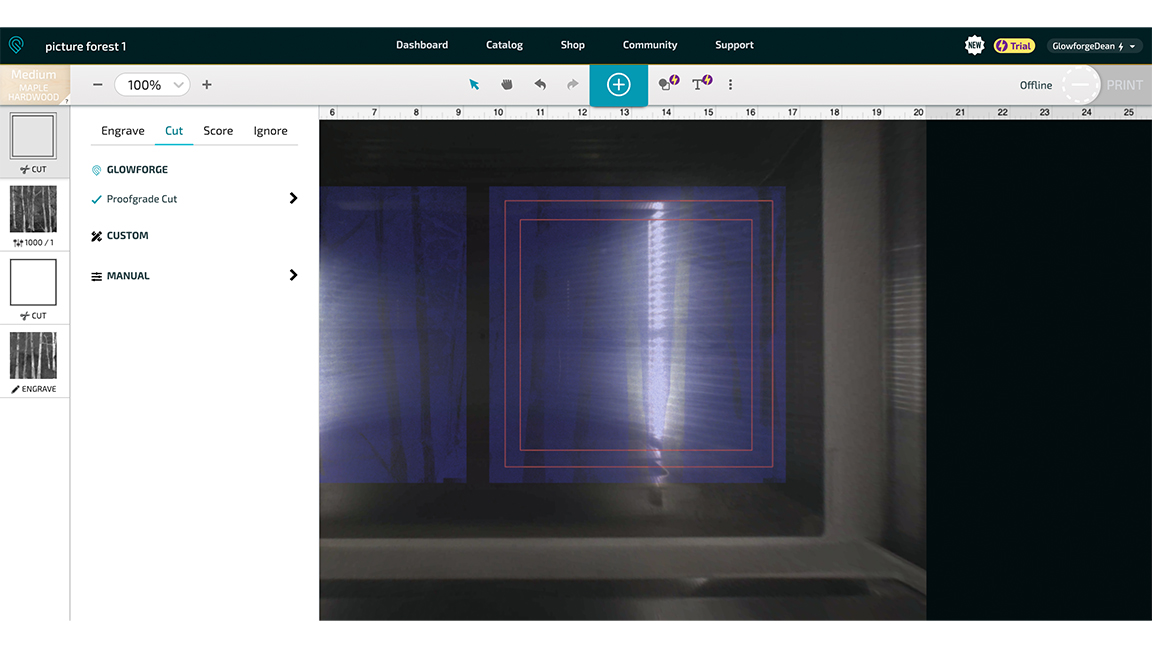Open the 100% zoom level dropdown

[x=152, y=84]
